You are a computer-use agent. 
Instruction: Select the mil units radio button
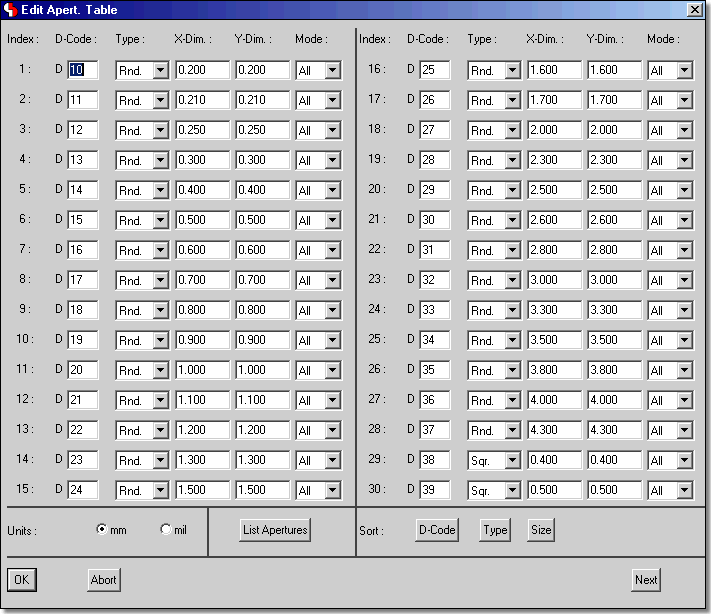point(166,530)
